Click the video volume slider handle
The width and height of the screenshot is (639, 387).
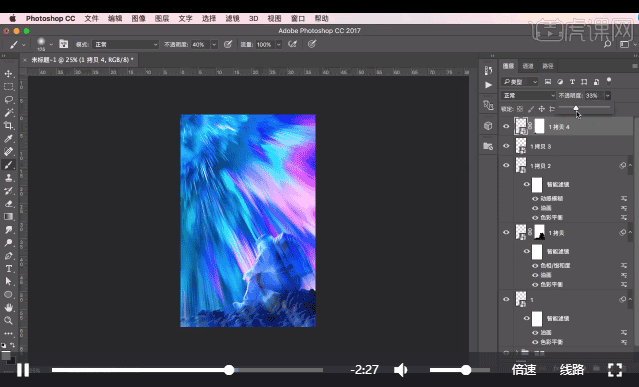(466, 370)
